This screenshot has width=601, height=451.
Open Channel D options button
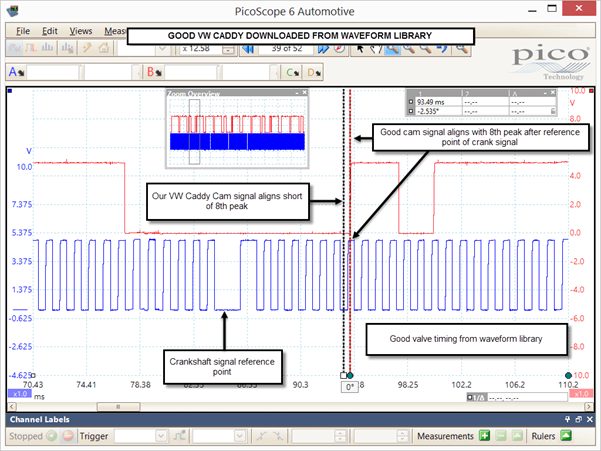pyautogui.click(x=314, y=72)
